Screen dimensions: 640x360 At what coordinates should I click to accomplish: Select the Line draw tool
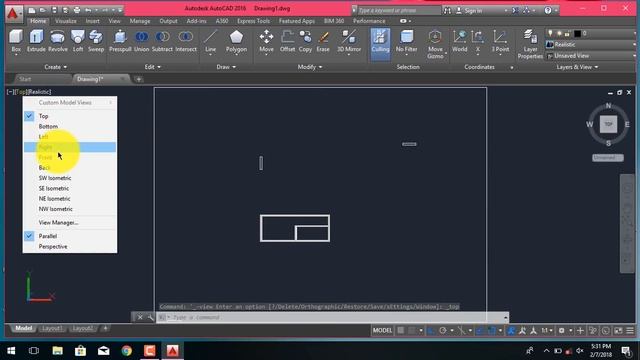tap(210, 41)
